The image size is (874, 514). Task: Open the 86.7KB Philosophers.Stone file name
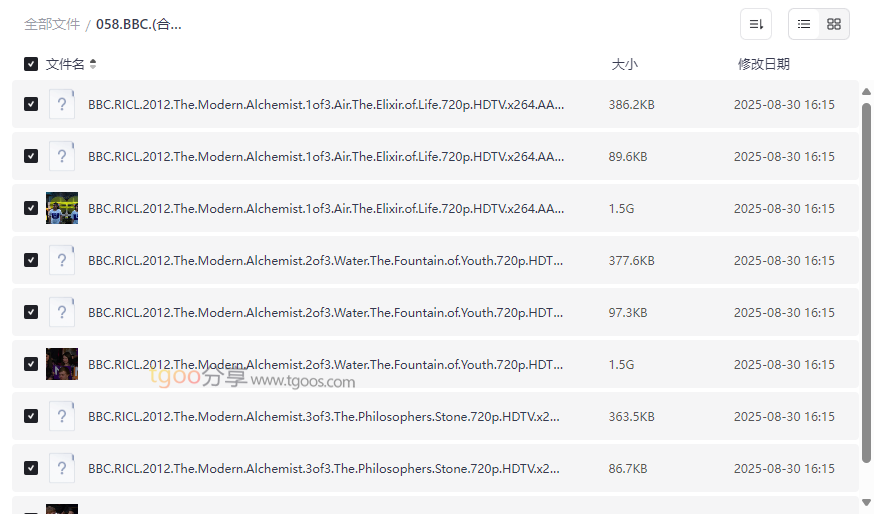click(x=323, y=468)
